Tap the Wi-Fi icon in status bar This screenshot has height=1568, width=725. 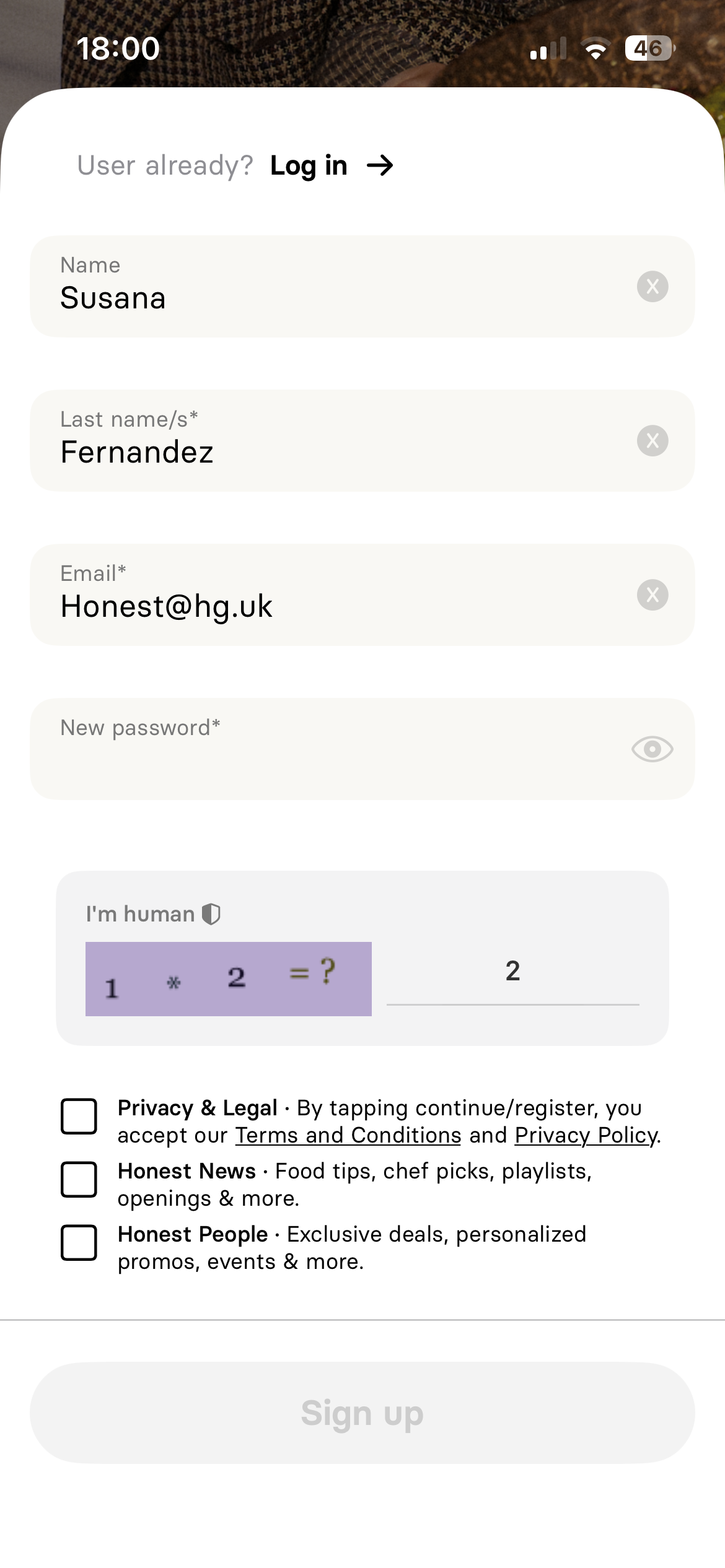pyautogui.click(x=595, y=48)
